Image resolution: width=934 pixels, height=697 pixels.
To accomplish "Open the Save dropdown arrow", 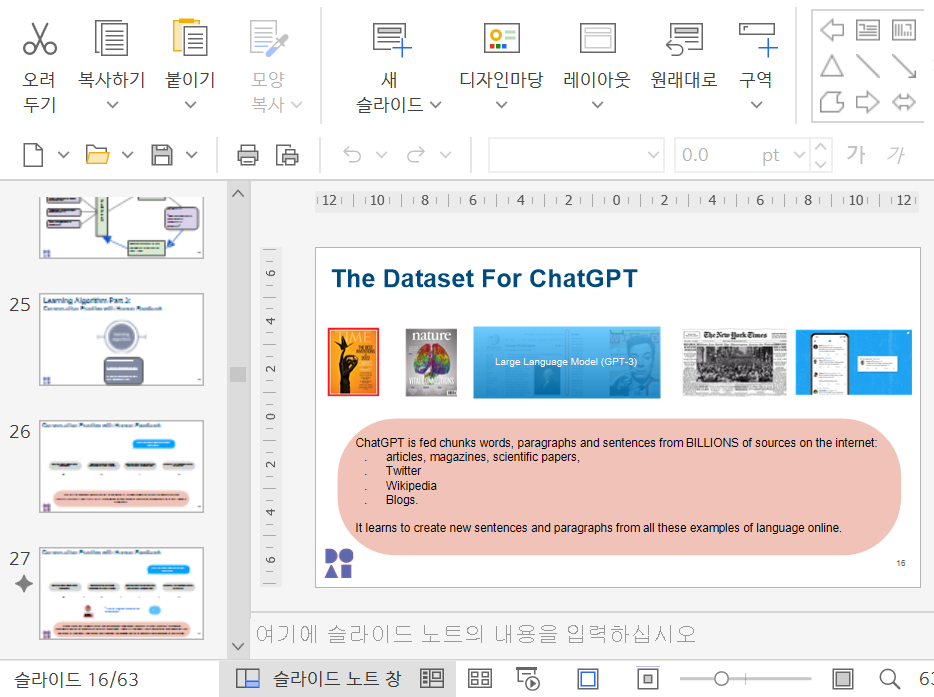I will (191, 155).
